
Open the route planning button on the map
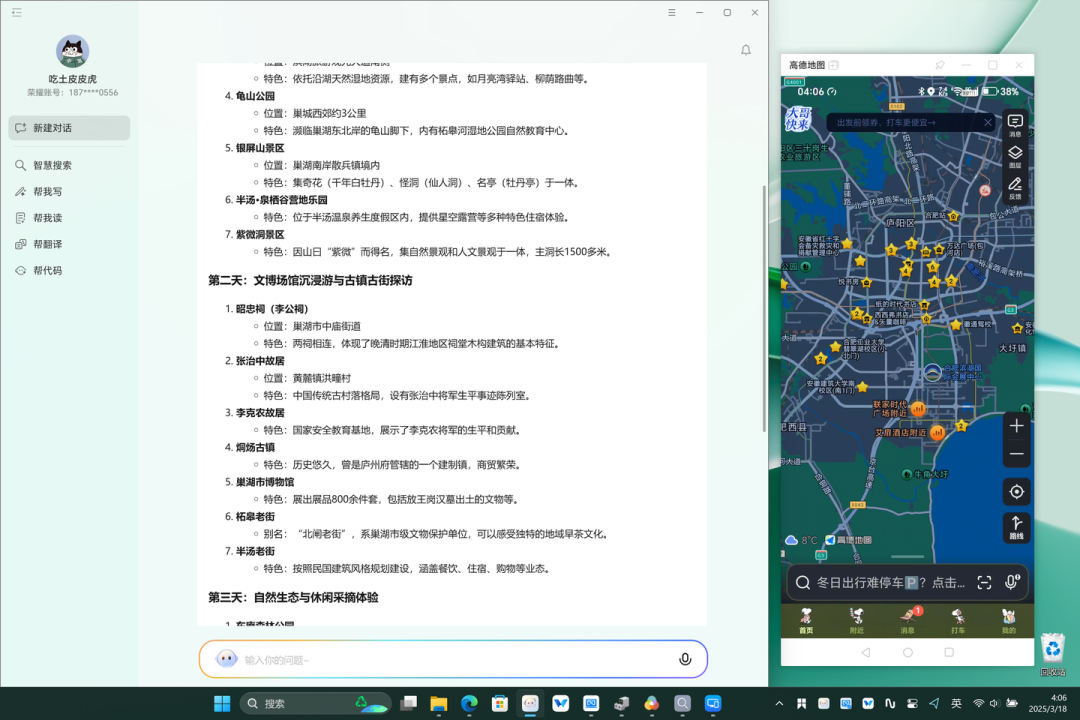tap(1017, 528)
